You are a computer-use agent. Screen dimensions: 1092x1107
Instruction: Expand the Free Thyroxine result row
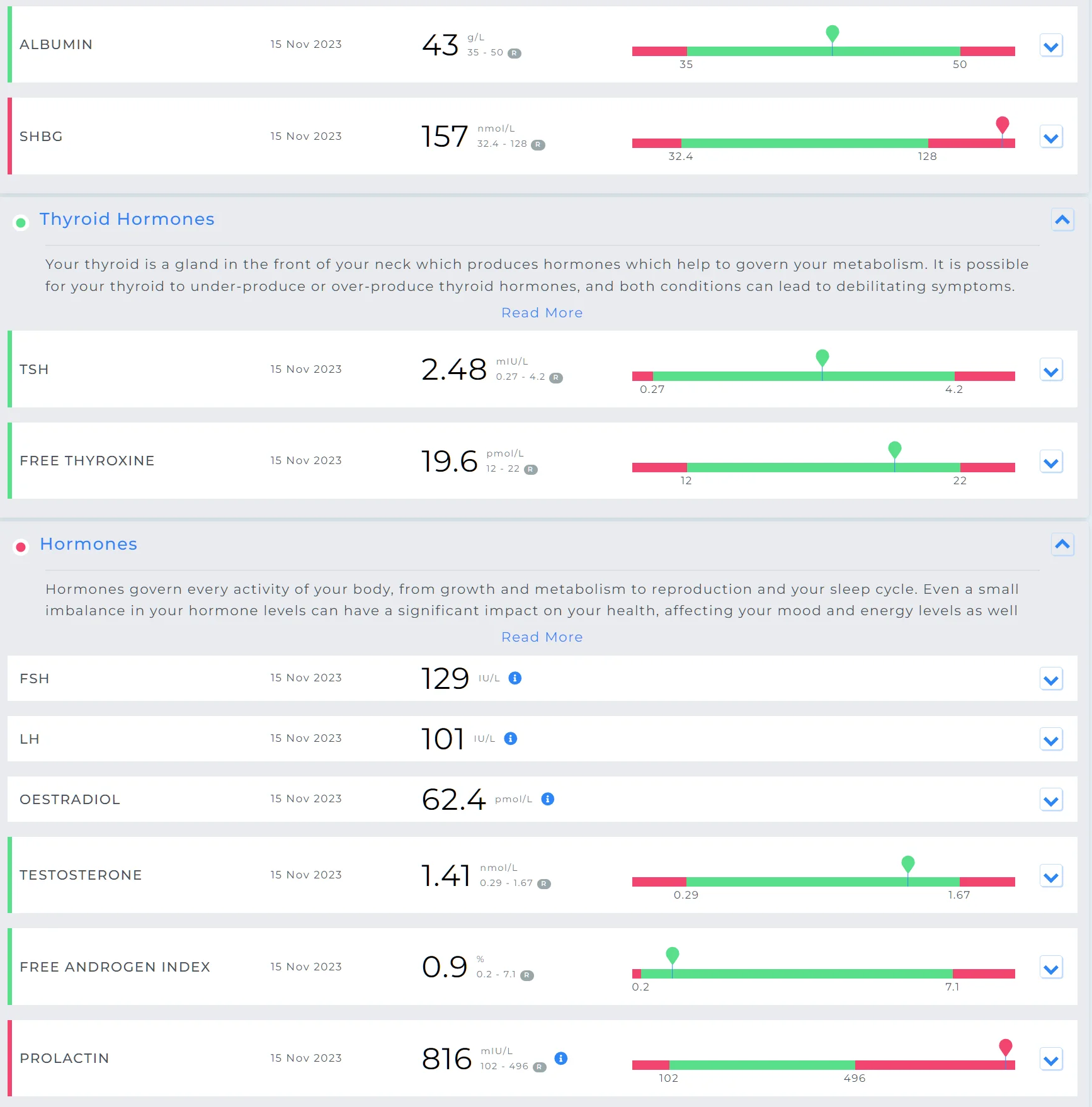tap(1051, 463)
